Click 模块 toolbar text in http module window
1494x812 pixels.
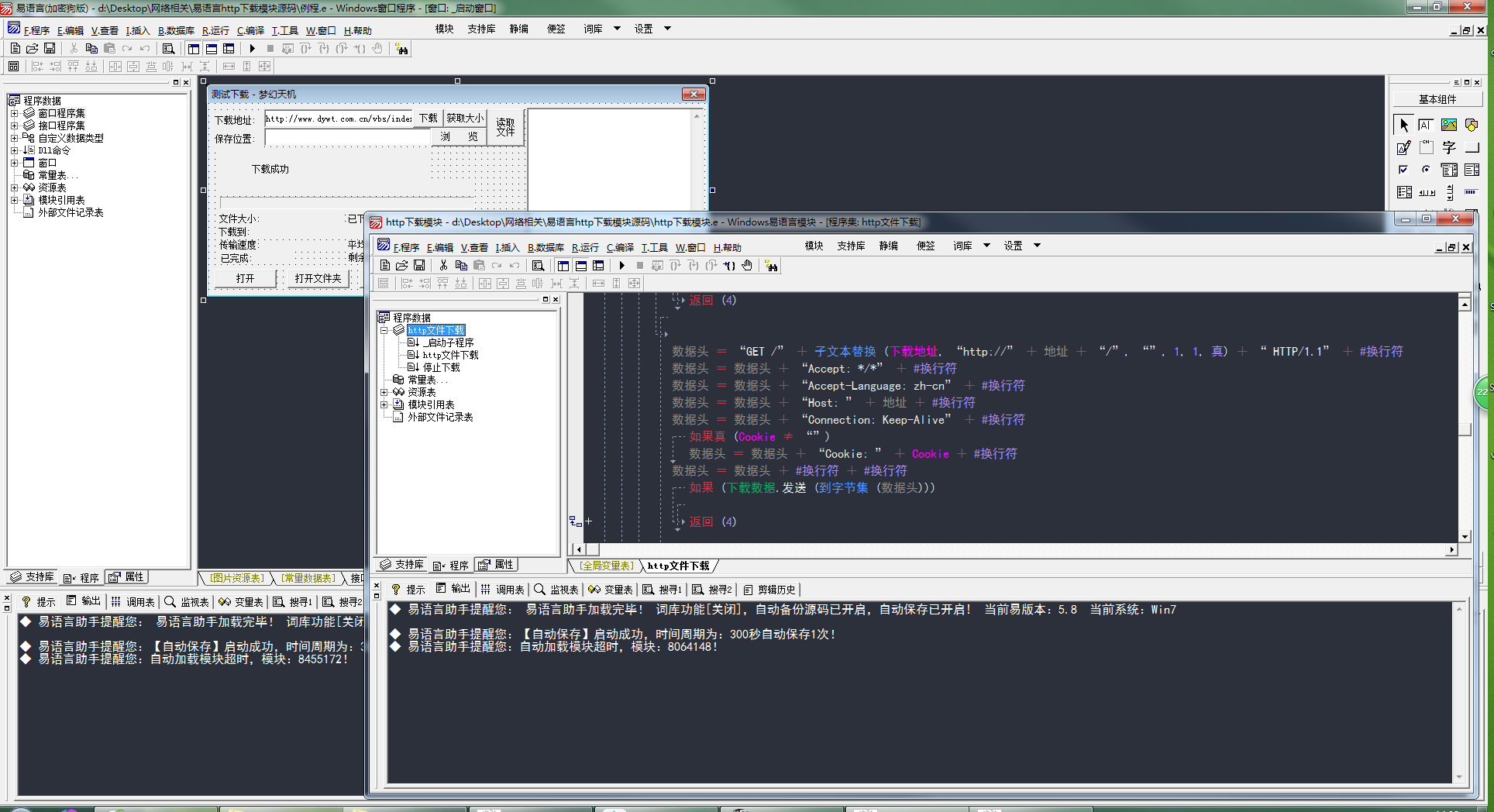(x=814, y=246)
